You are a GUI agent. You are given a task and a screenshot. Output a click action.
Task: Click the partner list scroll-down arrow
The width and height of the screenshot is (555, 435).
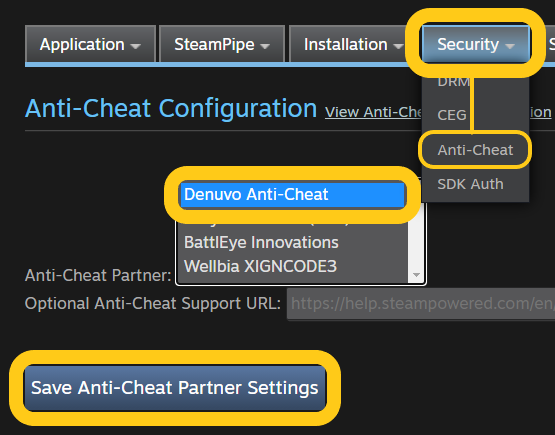tap(416, 275)
